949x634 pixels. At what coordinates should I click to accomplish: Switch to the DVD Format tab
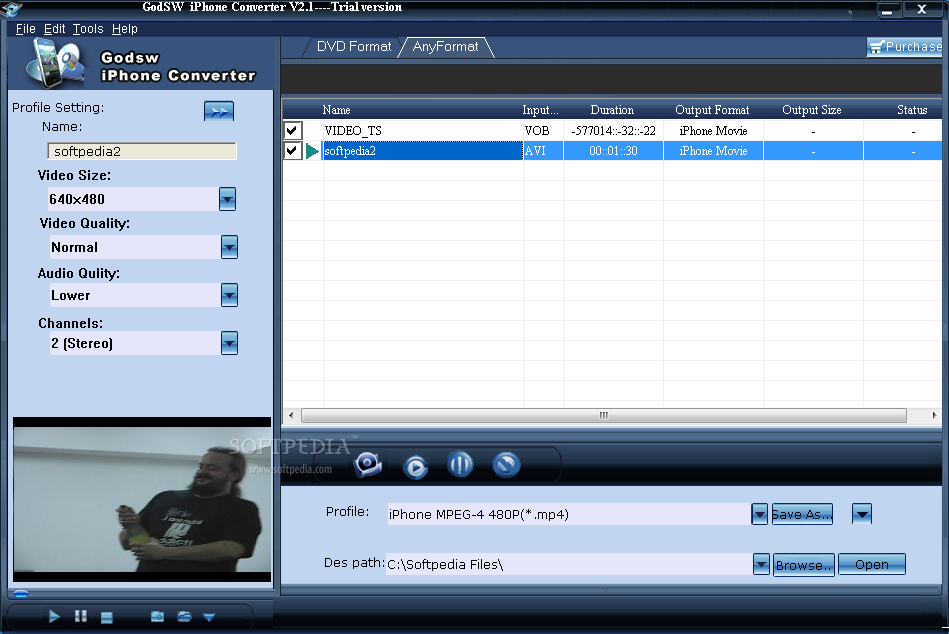[353, 47]
